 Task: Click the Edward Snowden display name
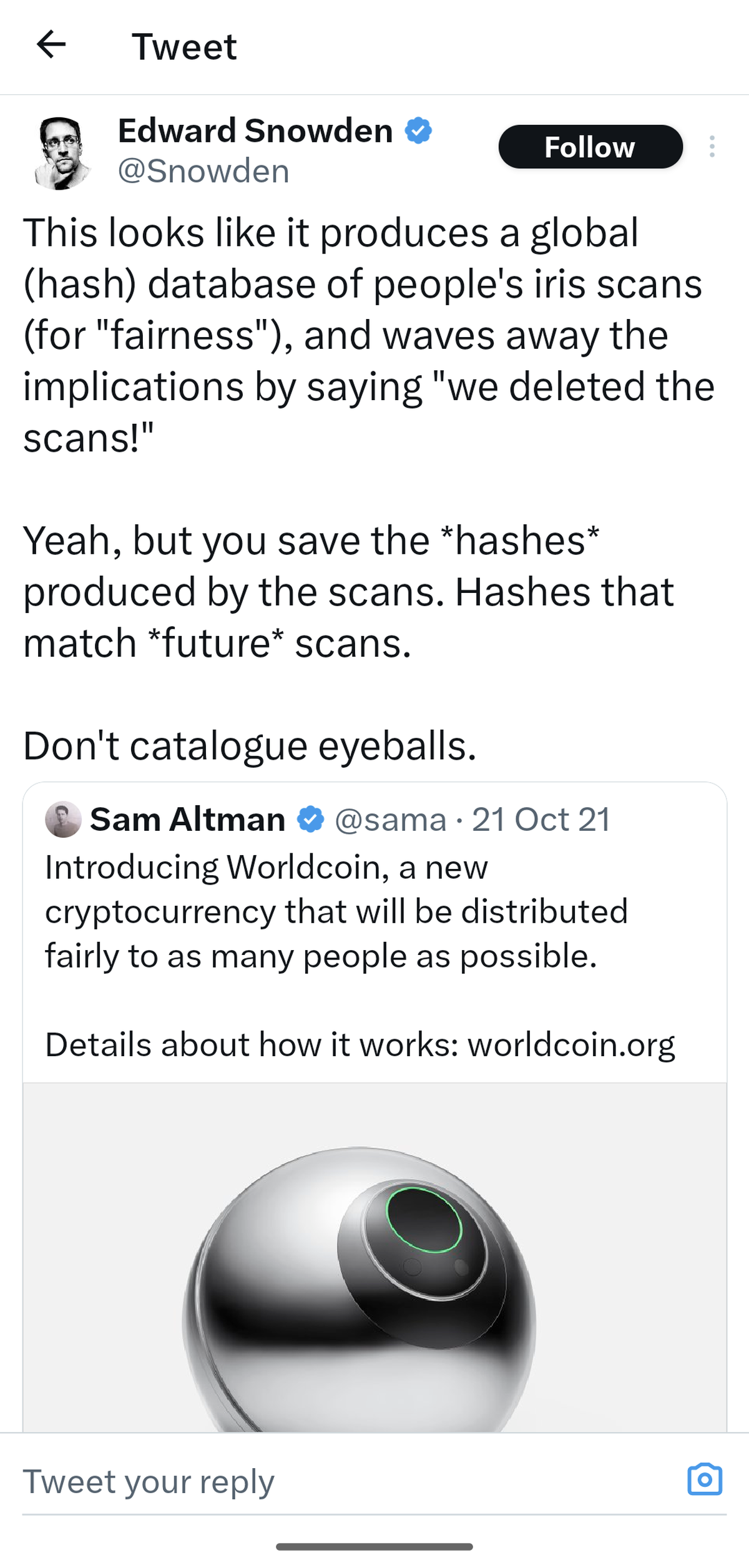[x=255, y=131]
